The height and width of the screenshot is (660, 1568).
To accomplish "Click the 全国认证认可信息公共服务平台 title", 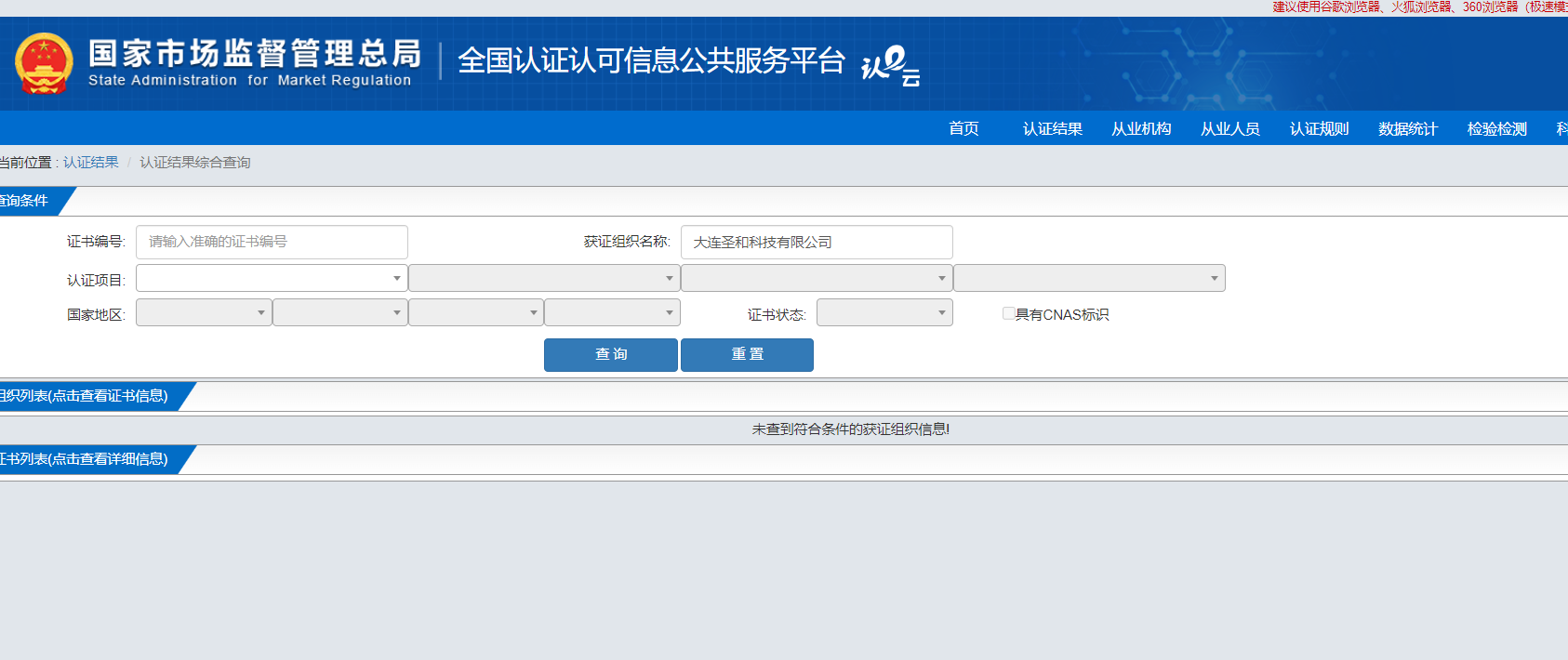I will [651, 60].
